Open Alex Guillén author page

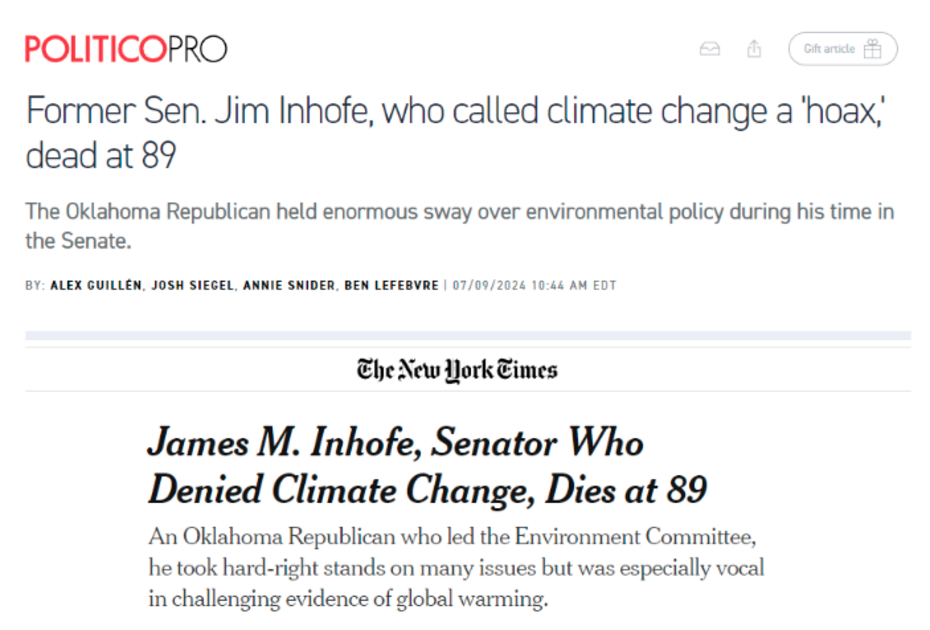coord(96,285)
